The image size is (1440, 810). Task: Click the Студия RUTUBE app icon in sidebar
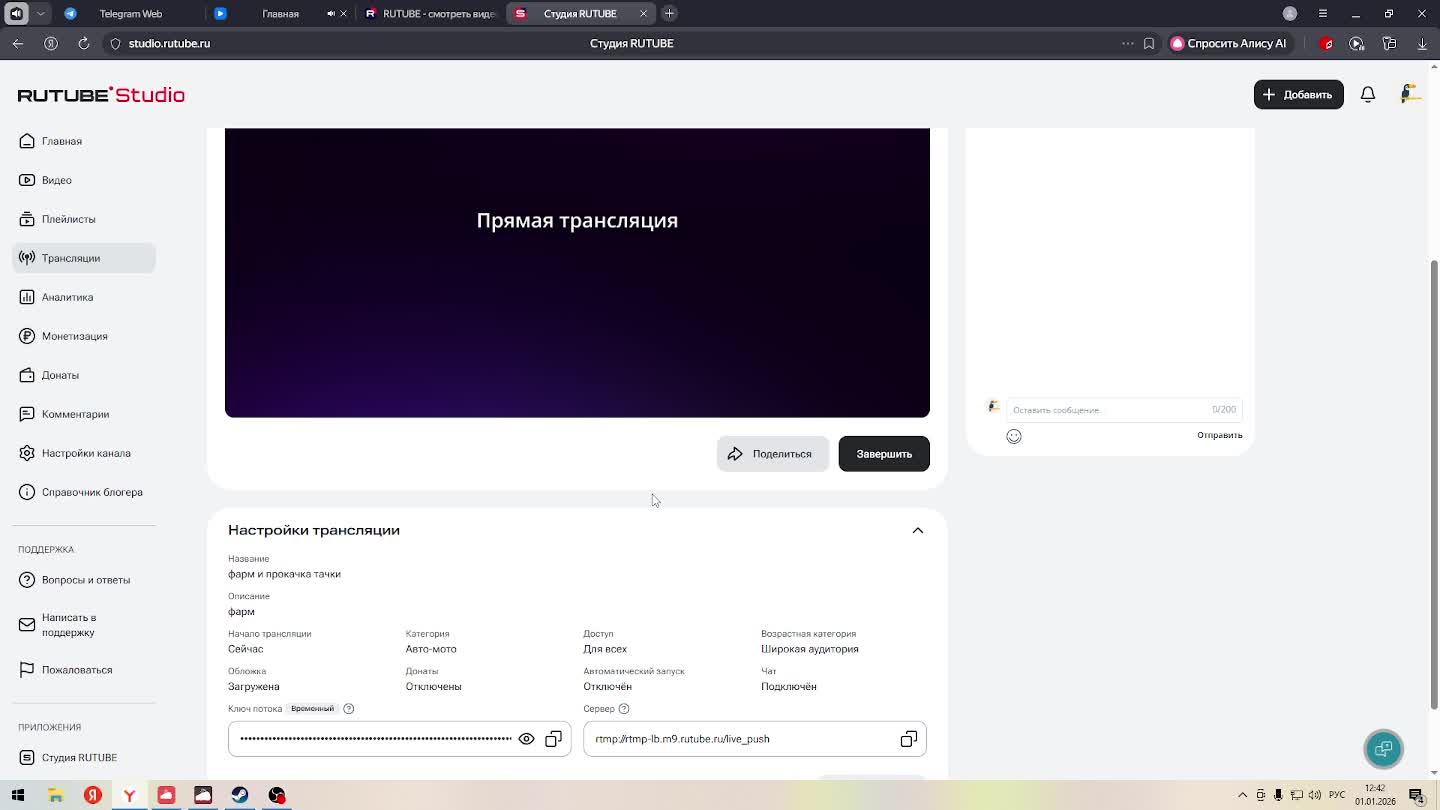27,757
